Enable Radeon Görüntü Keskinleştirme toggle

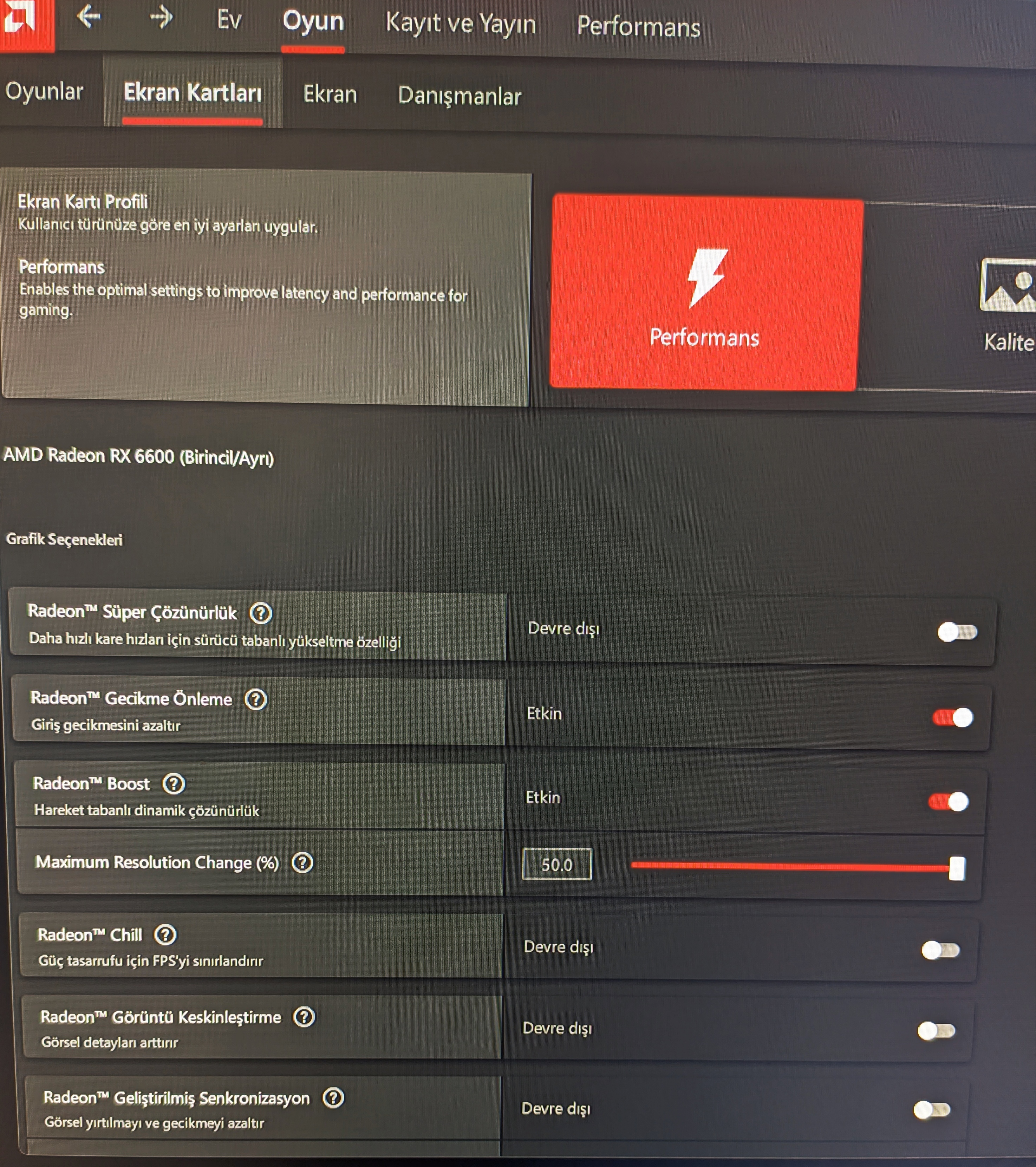[937, 1031]
